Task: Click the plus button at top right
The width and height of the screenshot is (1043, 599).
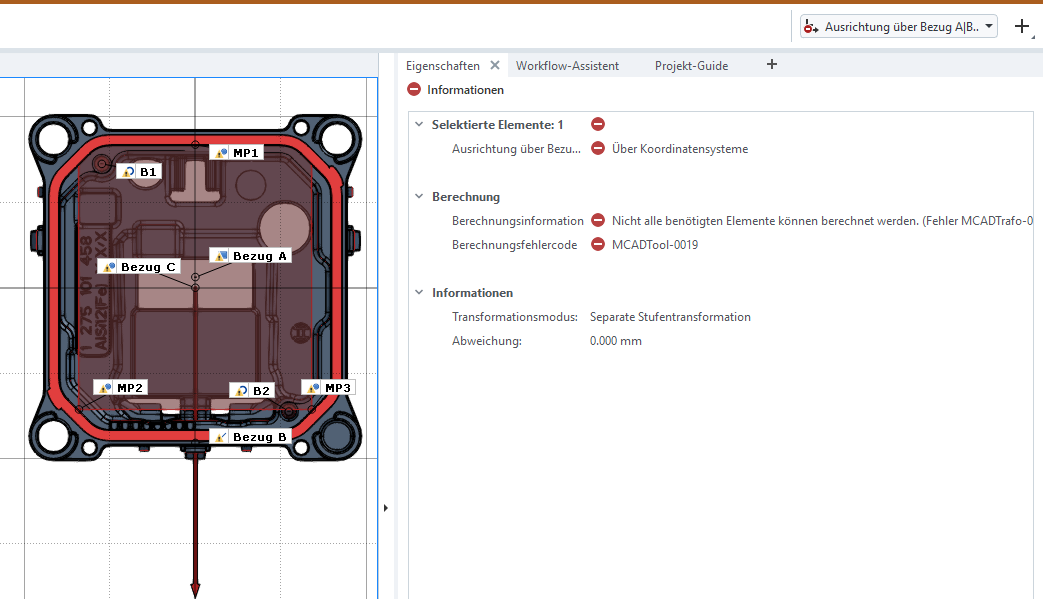Action: pyautogui.click(x=1022, y=27)
